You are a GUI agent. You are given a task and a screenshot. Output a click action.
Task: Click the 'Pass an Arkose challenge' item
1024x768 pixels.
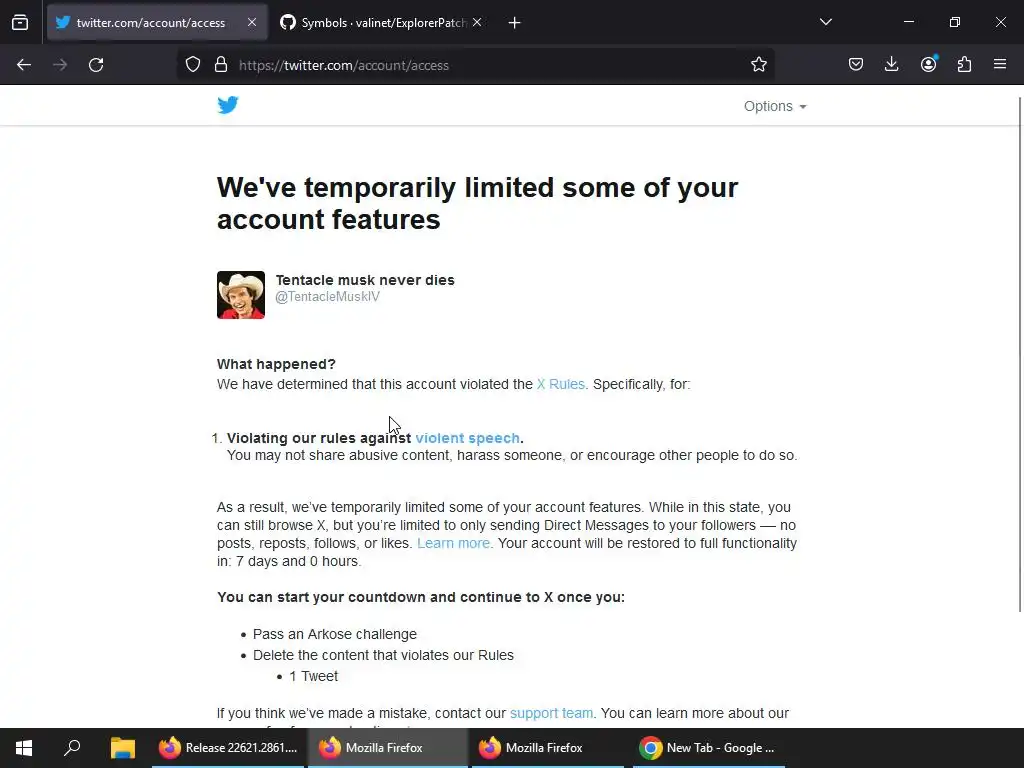(334, 634)
